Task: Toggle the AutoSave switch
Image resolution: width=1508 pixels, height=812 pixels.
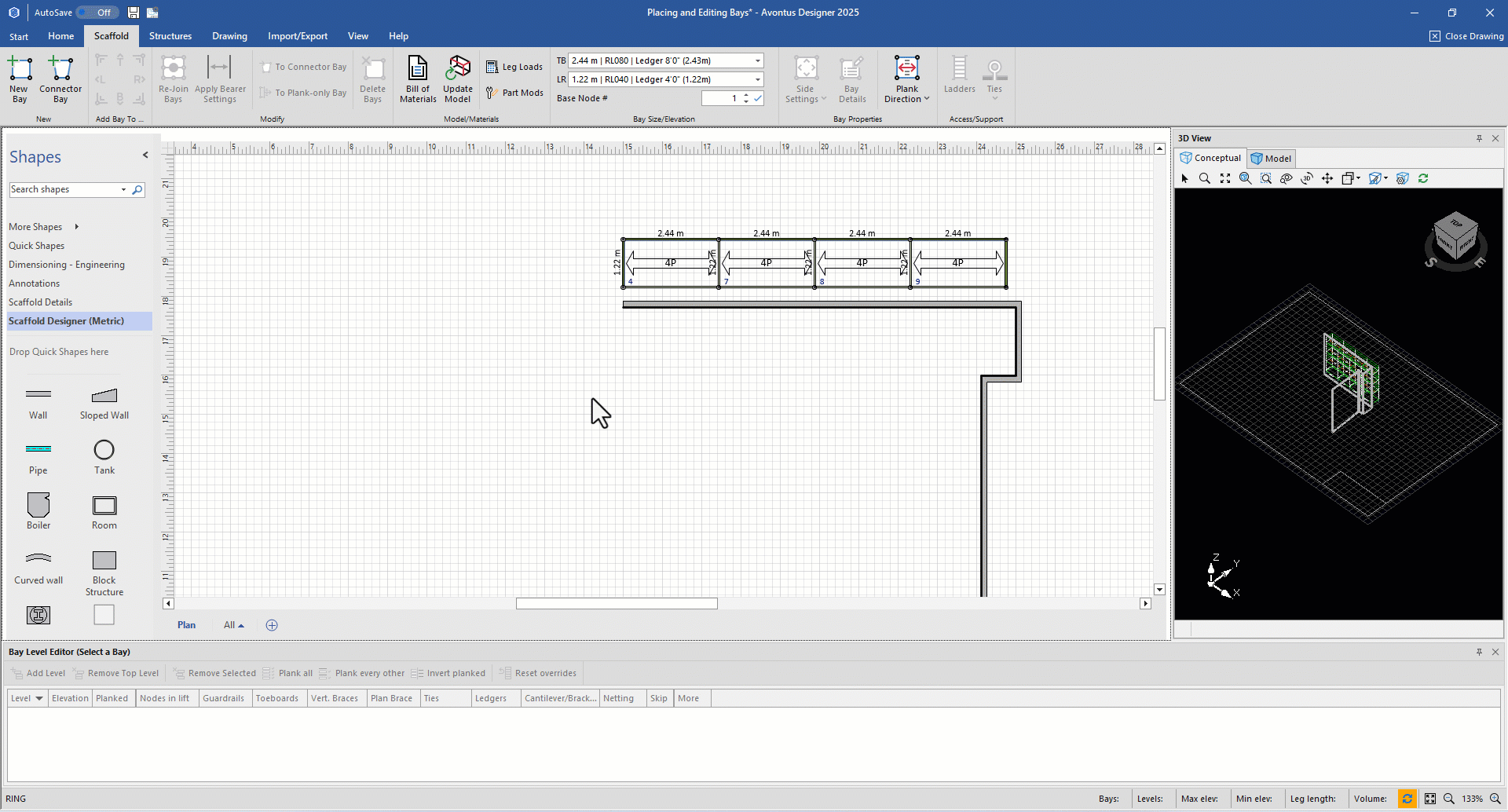Action: pos(98,13)
